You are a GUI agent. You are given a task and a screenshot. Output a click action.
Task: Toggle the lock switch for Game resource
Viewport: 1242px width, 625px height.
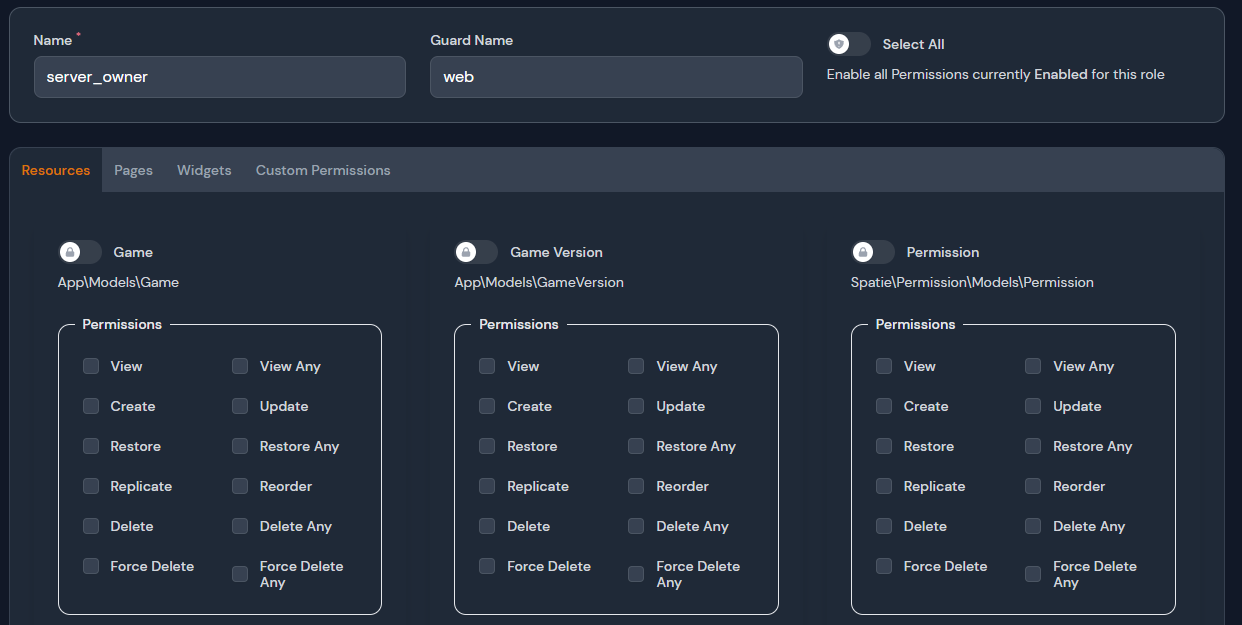point(80,252)
